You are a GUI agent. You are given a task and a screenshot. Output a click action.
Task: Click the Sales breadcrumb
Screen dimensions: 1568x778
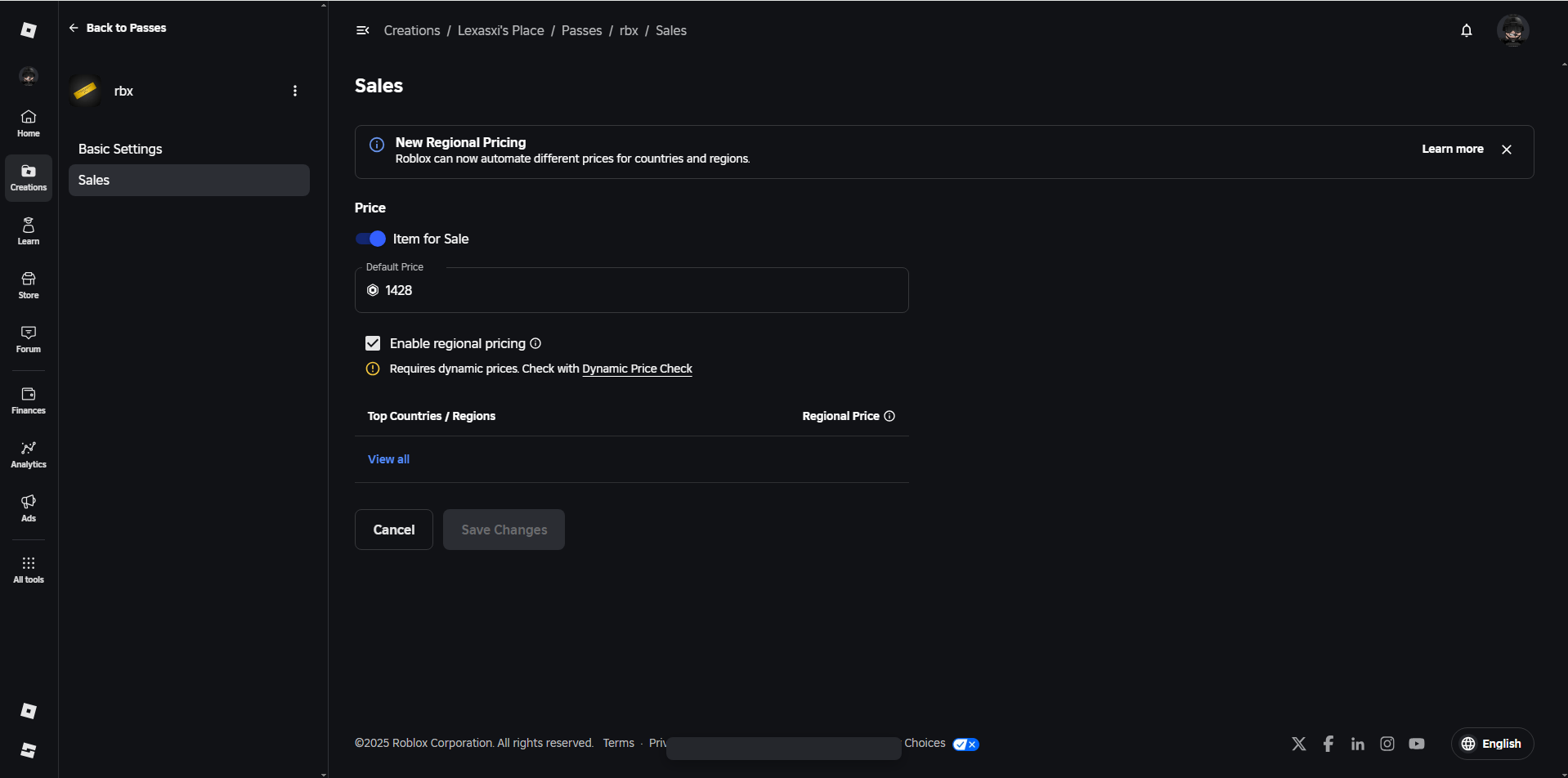[x=671, y=30]
